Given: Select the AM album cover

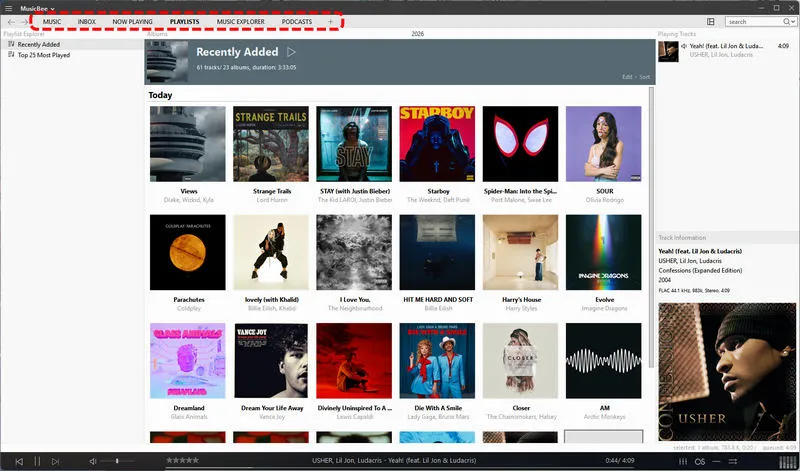Looking at the screenshot, I should pos(604,361).
